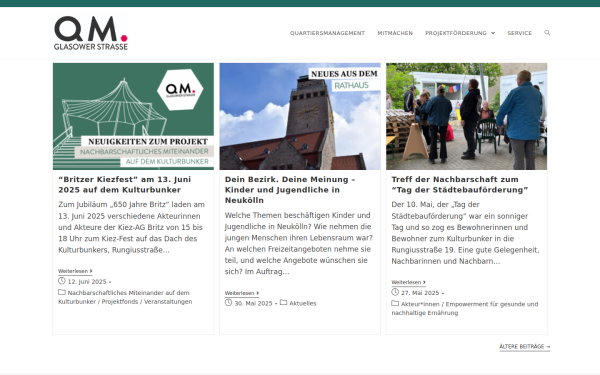600x375 pixels.
Task: Open the Britzer Kiezfest article image
Action: (x=133, y=116)
